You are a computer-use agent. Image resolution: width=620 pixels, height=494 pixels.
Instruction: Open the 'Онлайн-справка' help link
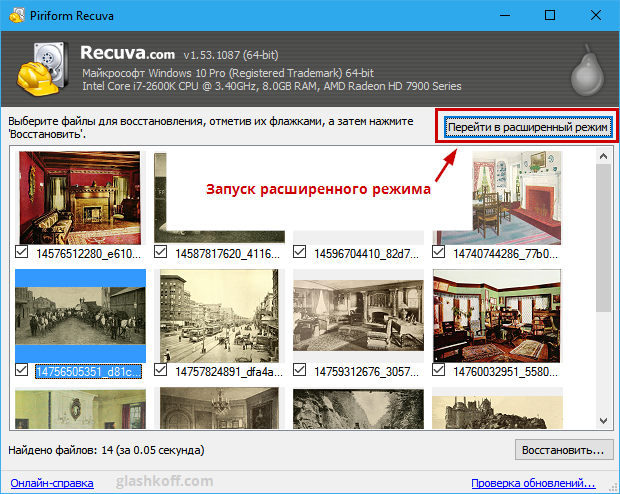click(52, 483)
